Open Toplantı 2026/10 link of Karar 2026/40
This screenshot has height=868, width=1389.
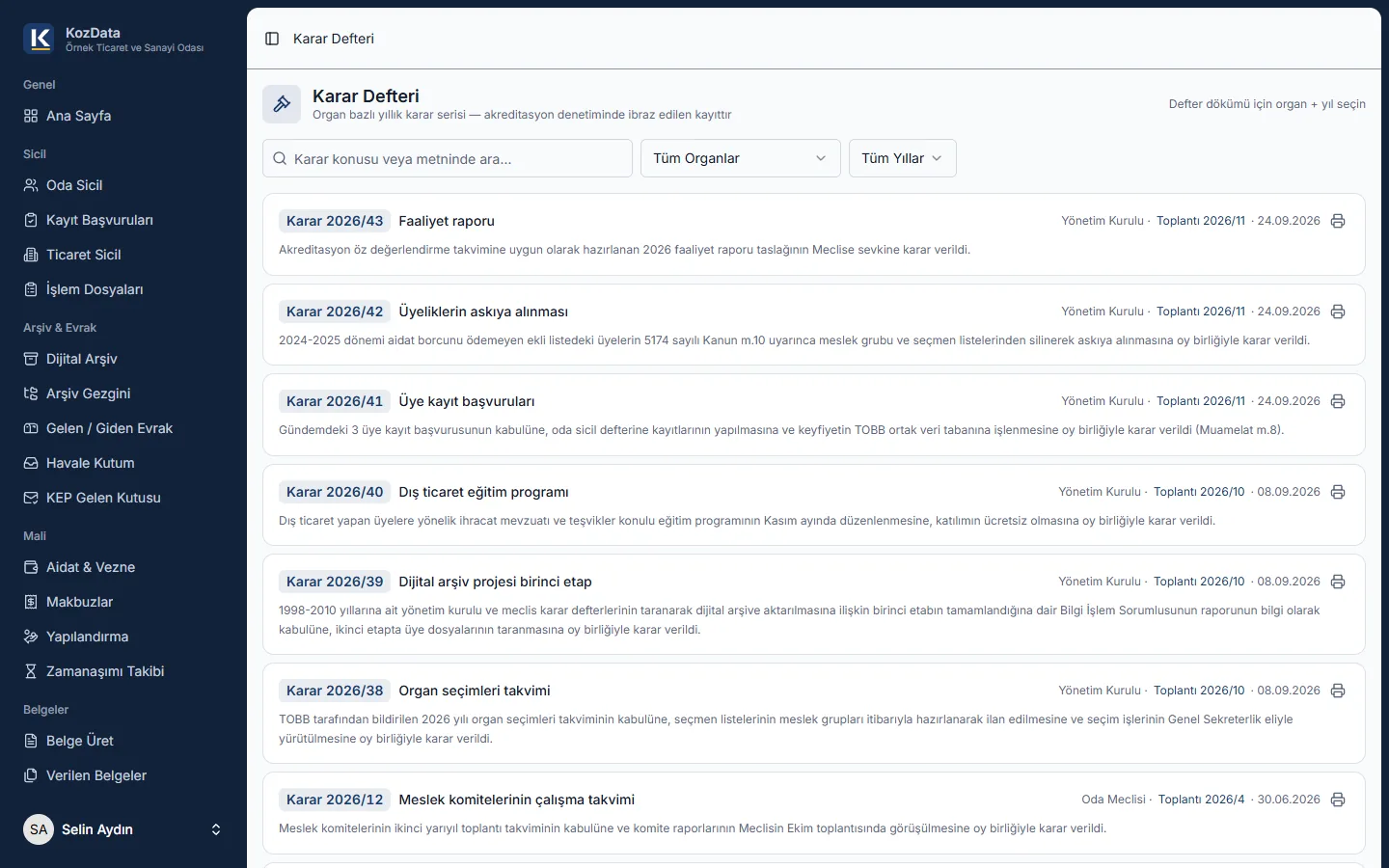(x=1199, y=492)
